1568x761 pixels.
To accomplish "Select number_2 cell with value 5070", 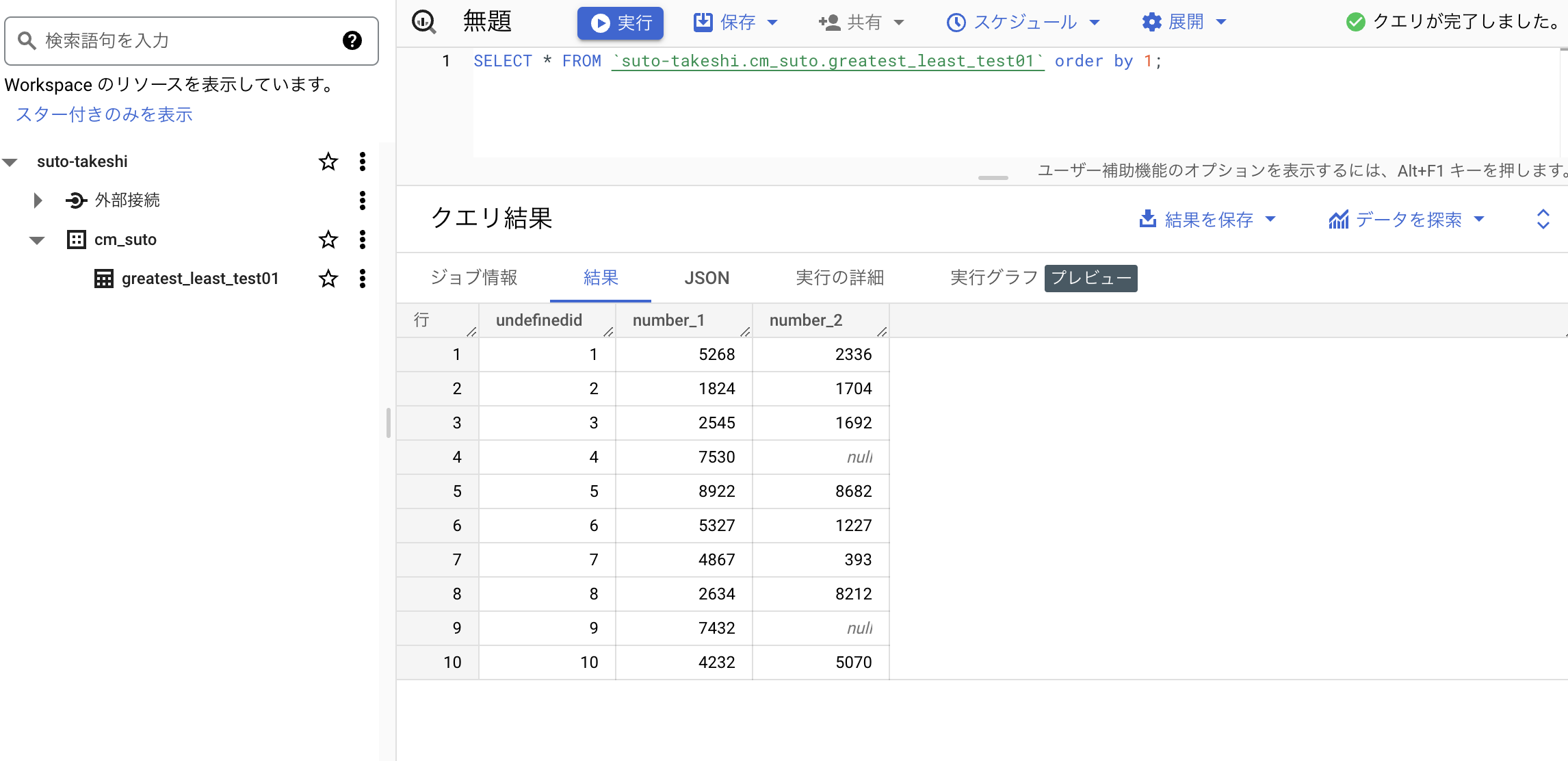I will pyautogui.click(x=821, y=662).
